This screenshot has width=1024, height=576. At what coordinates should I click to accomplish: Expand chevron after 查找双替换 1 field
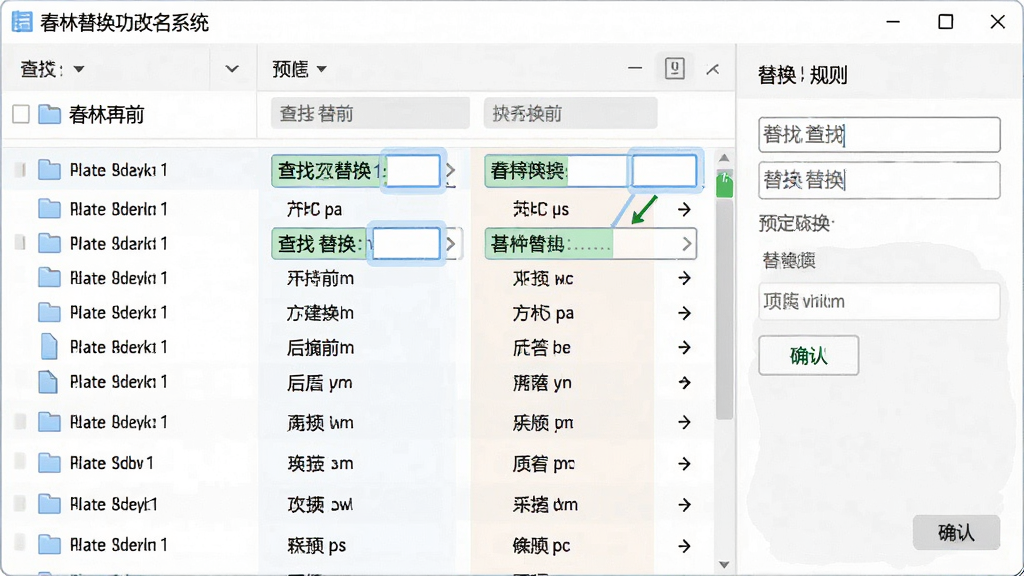(x=451, y=171)
